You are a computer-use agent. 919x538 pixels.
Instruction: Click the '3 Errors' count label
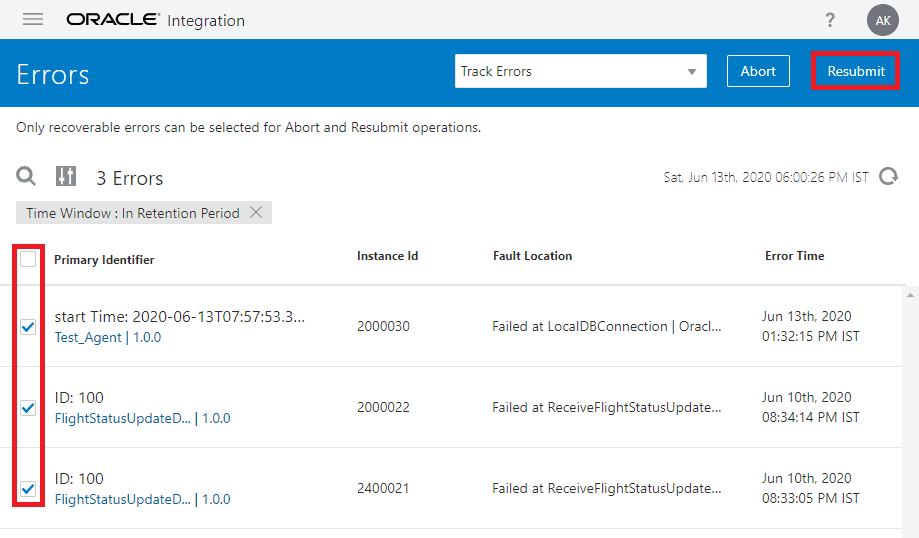130,178
